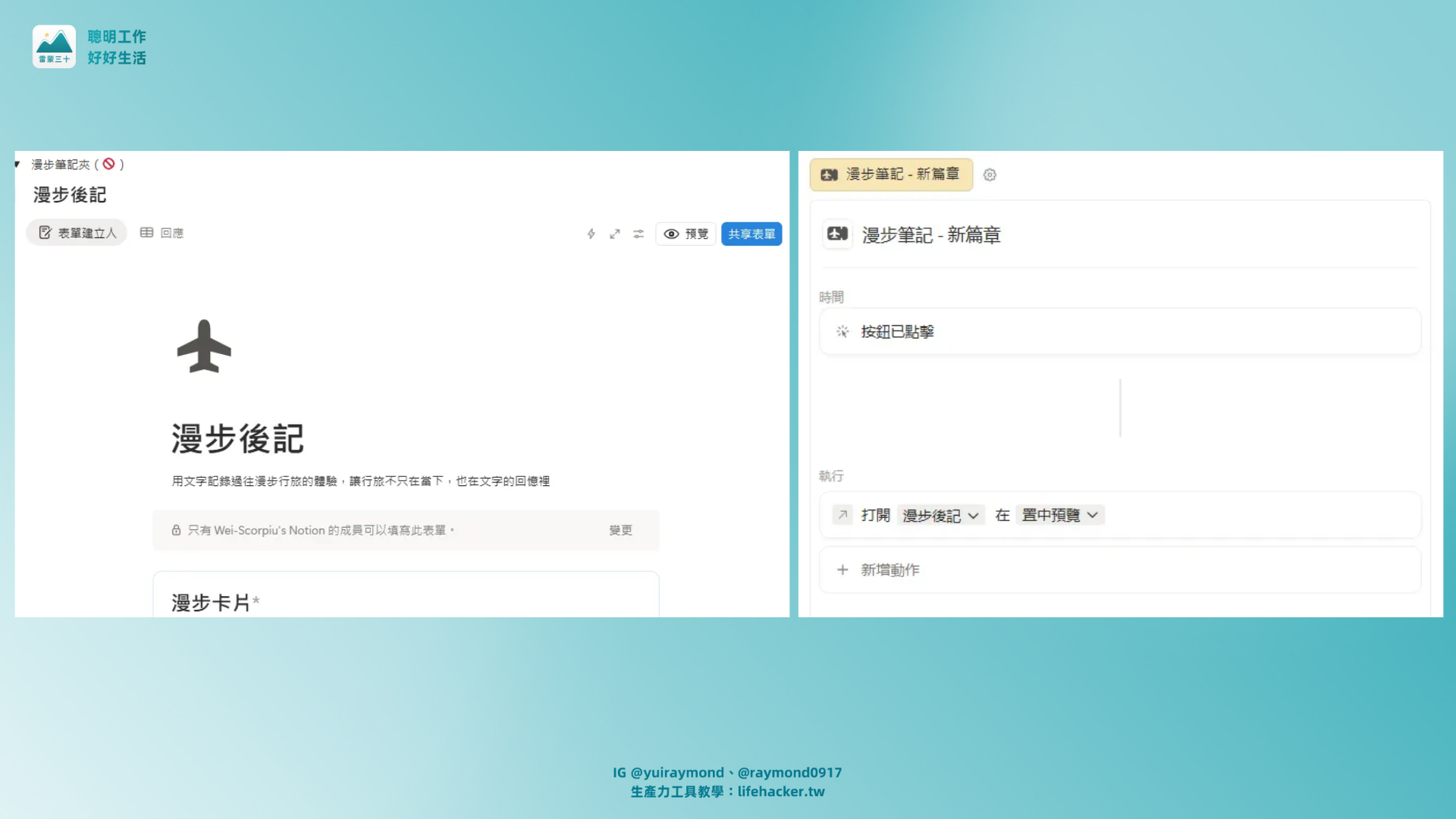
Task: Click the 預覽 preview eye button
Action: (x=686, y=234)
